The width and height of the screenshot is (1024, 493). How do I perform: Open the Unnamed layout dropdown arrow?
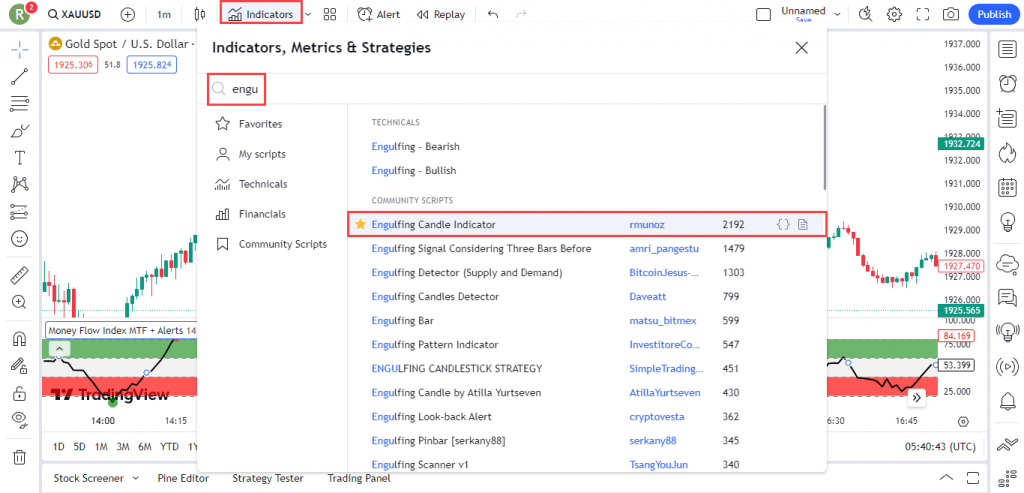point(837,14)
